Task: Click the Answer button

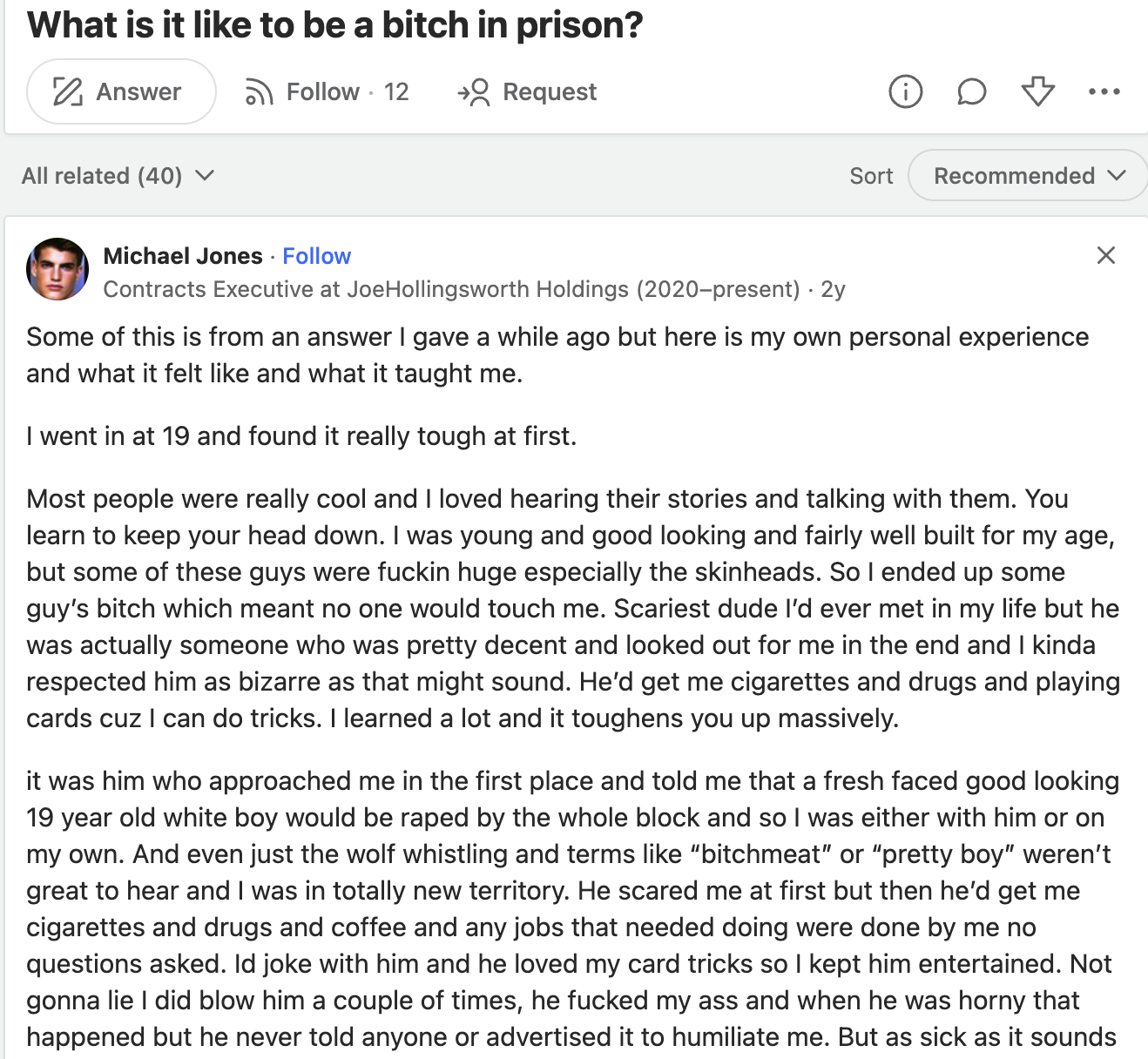Action: (x=121, y=91)
